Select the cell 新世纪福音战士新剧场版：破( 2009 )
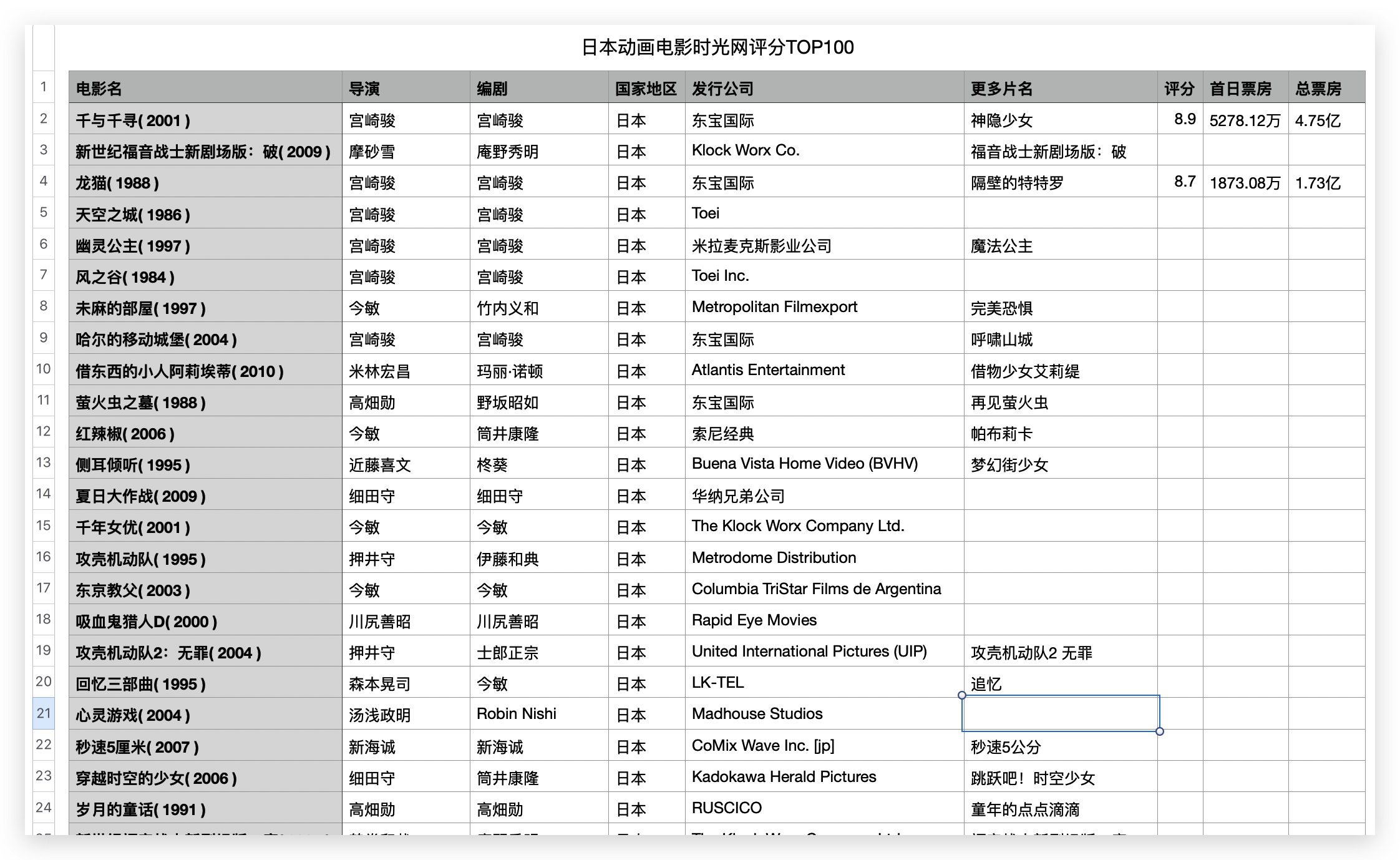The height and width of the screenshot is (860, 1400). [205, 150]
